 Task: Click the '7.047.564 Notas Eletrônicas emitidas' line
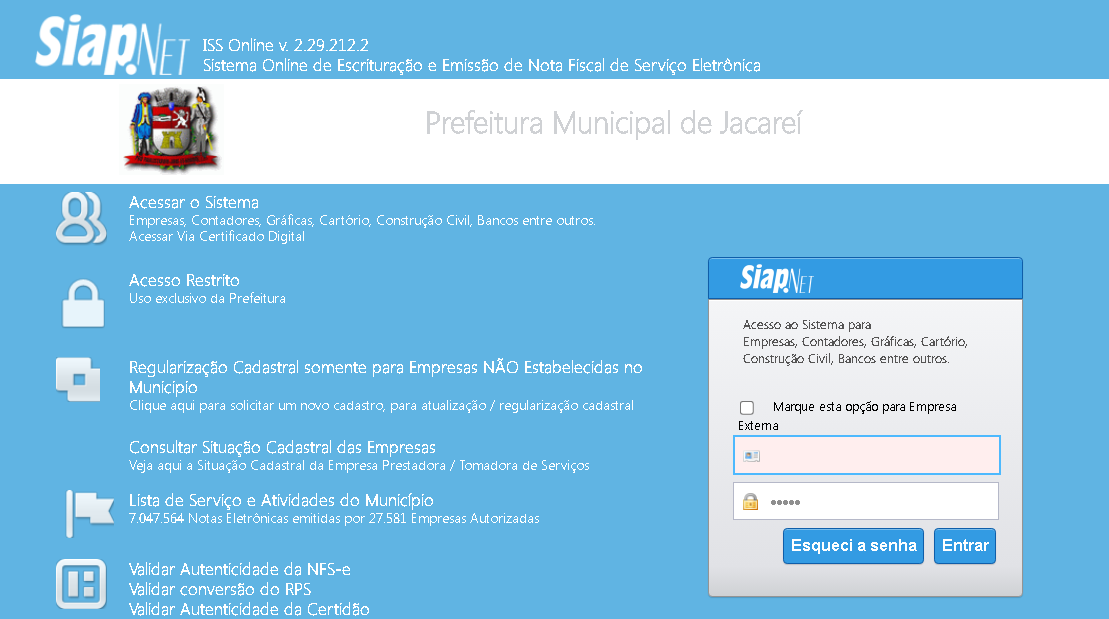pos(334,519)
